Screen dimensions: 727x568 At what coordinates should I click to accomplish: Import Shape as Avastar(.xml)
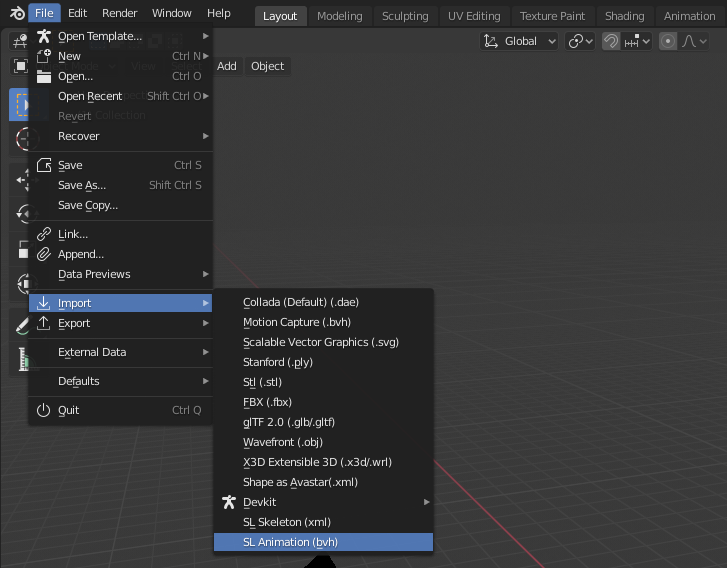(323, 482)
